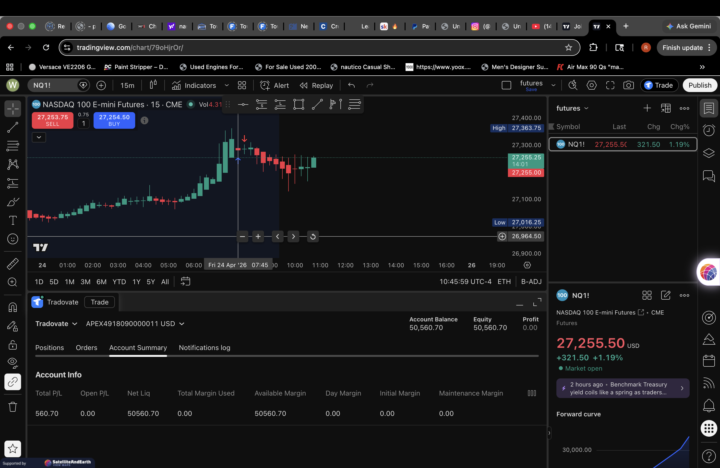This screenshot has height=468, width=720.
Task: Open the Fibonacci tools in left toolbar
Action: point(13,146)
